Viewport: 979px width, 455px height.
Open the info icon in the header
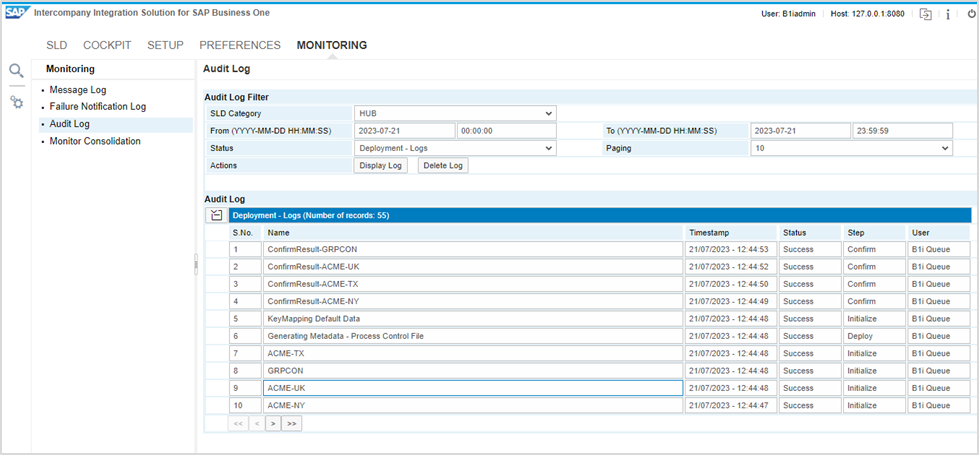pos(948,14)
